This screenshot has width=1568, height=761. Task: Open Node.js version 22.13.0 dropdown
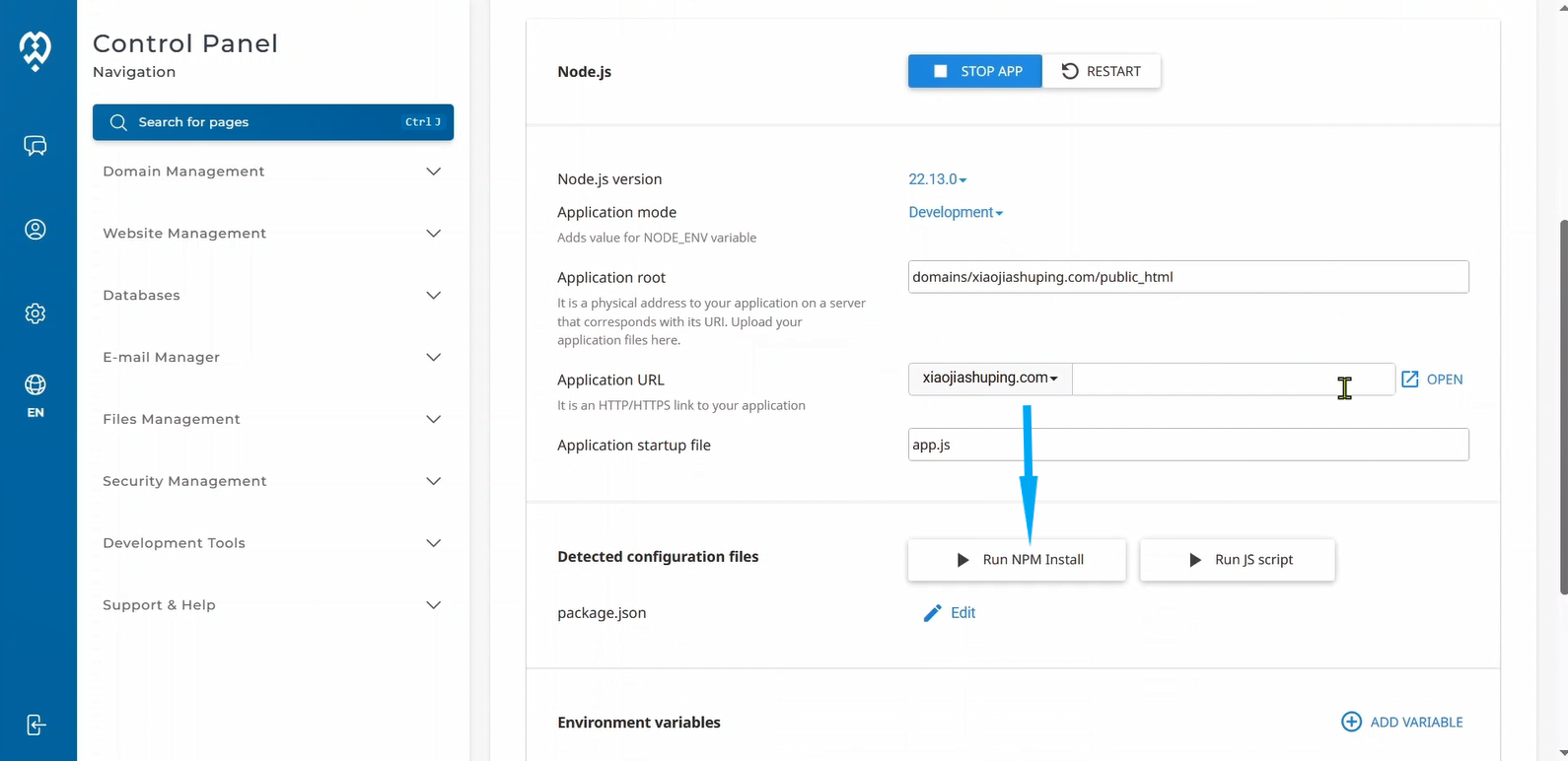[x=937, y=179]
